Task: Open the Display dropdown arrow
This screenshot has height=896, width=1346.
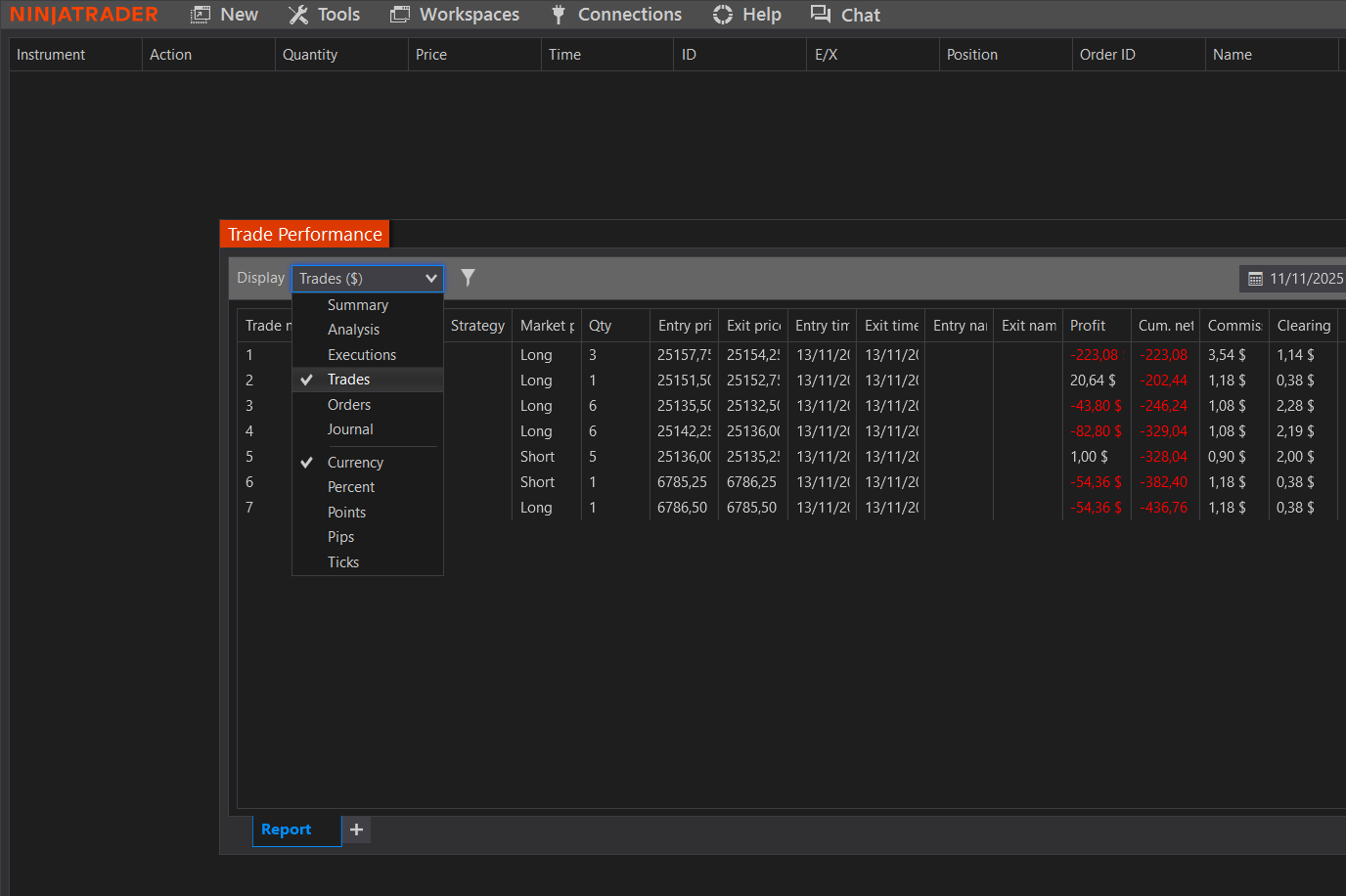Action: pyautogui.click(x=431, y=278)
